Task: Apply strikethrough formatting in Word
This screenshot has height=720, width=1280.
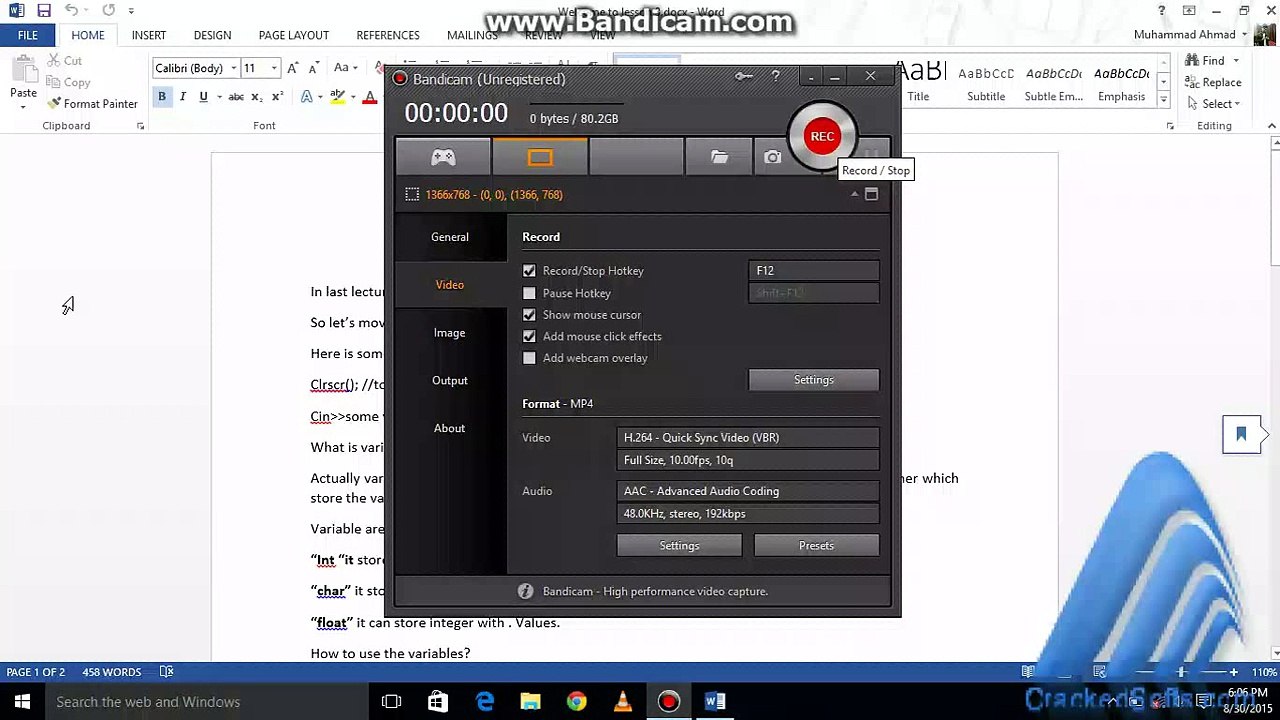Action: [x=236, y=97]
